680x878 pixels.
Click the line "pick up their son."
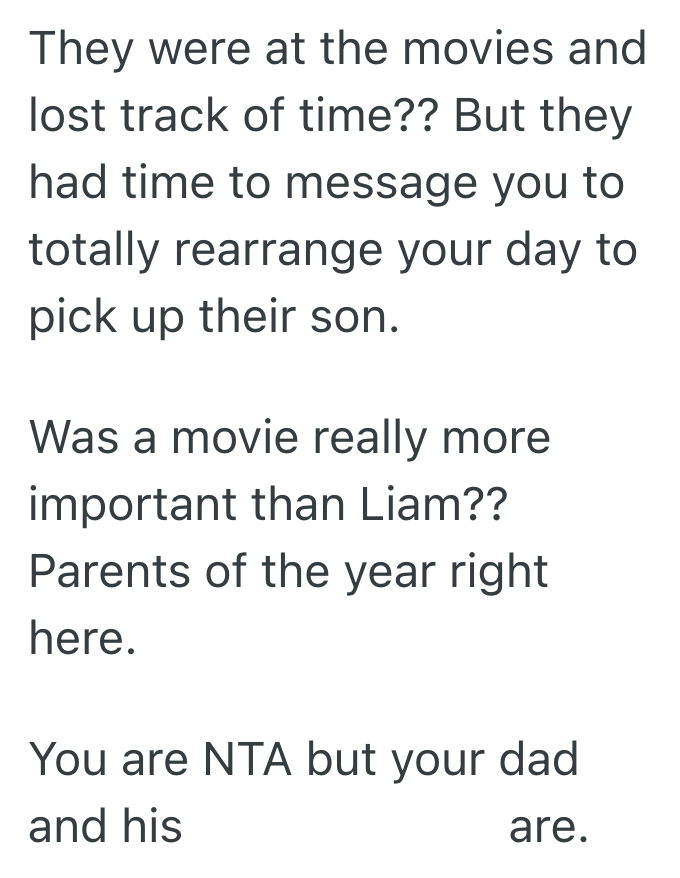coord(213,317)
